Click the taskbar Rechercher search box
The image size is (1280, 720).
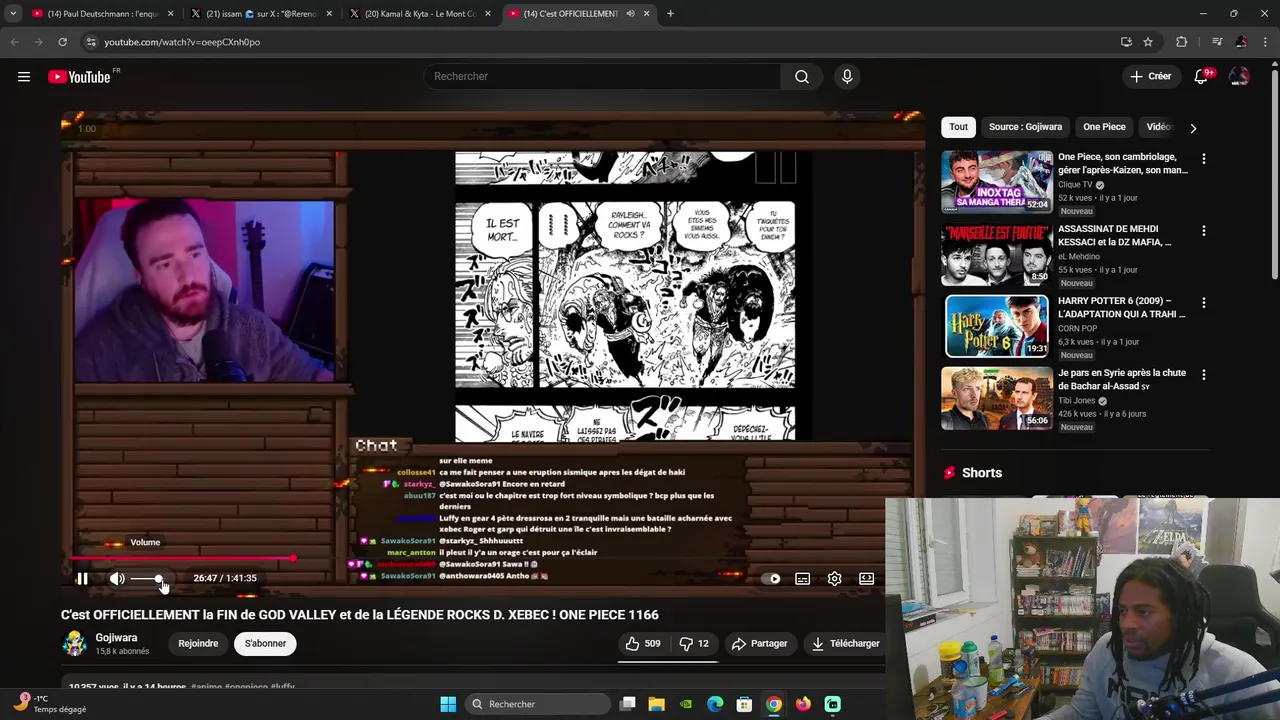[x=538, y=704]
